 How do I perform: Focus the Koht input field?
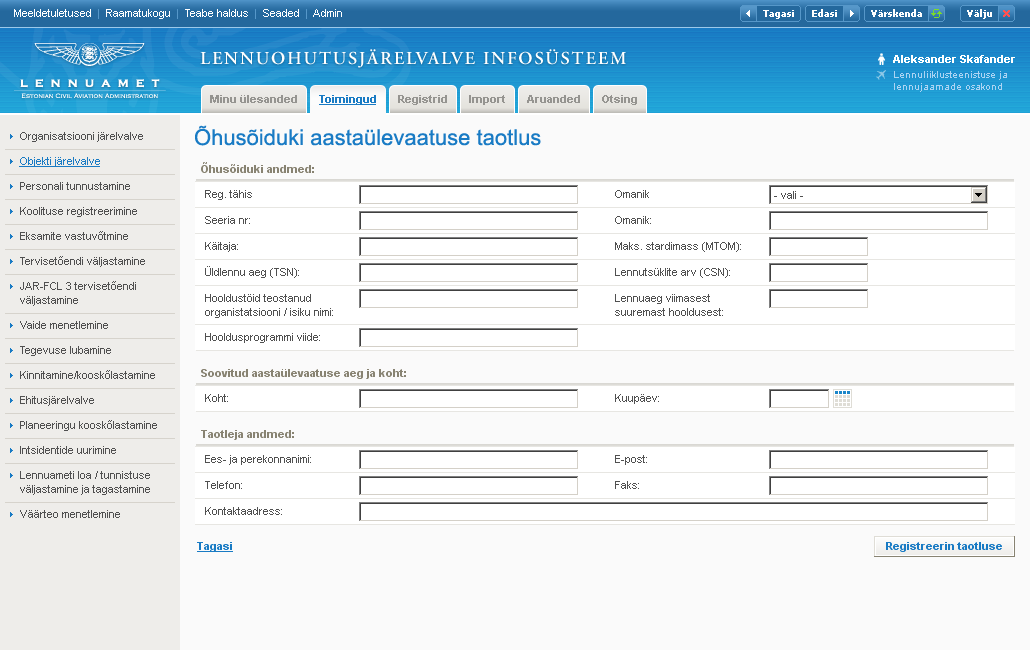point(468,399)
